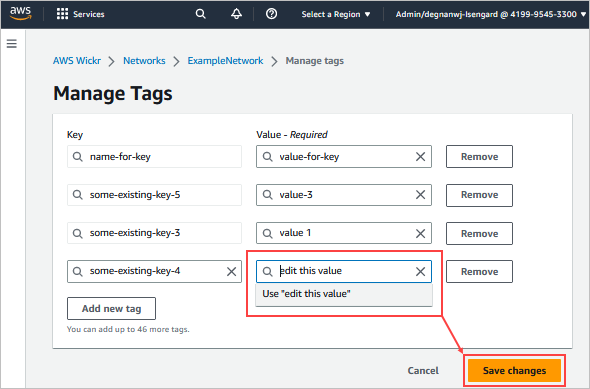590x389 pixels.
Task: Click the search magnifier in top bar
Action: (201, 14)
